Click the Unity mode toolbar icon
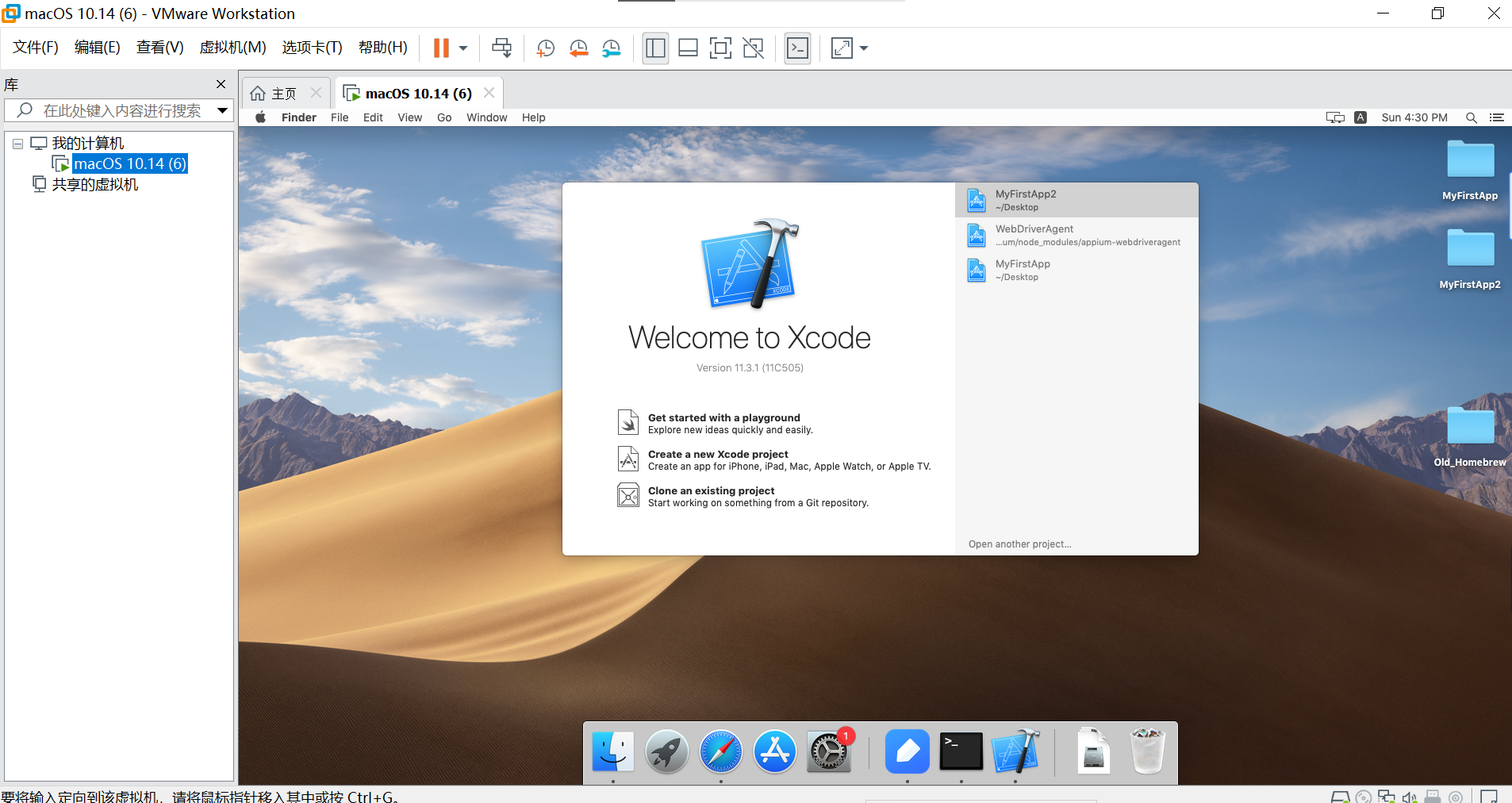Image resolution: width=1512 pixels, height=803 pixels. (x=753, y=48)
